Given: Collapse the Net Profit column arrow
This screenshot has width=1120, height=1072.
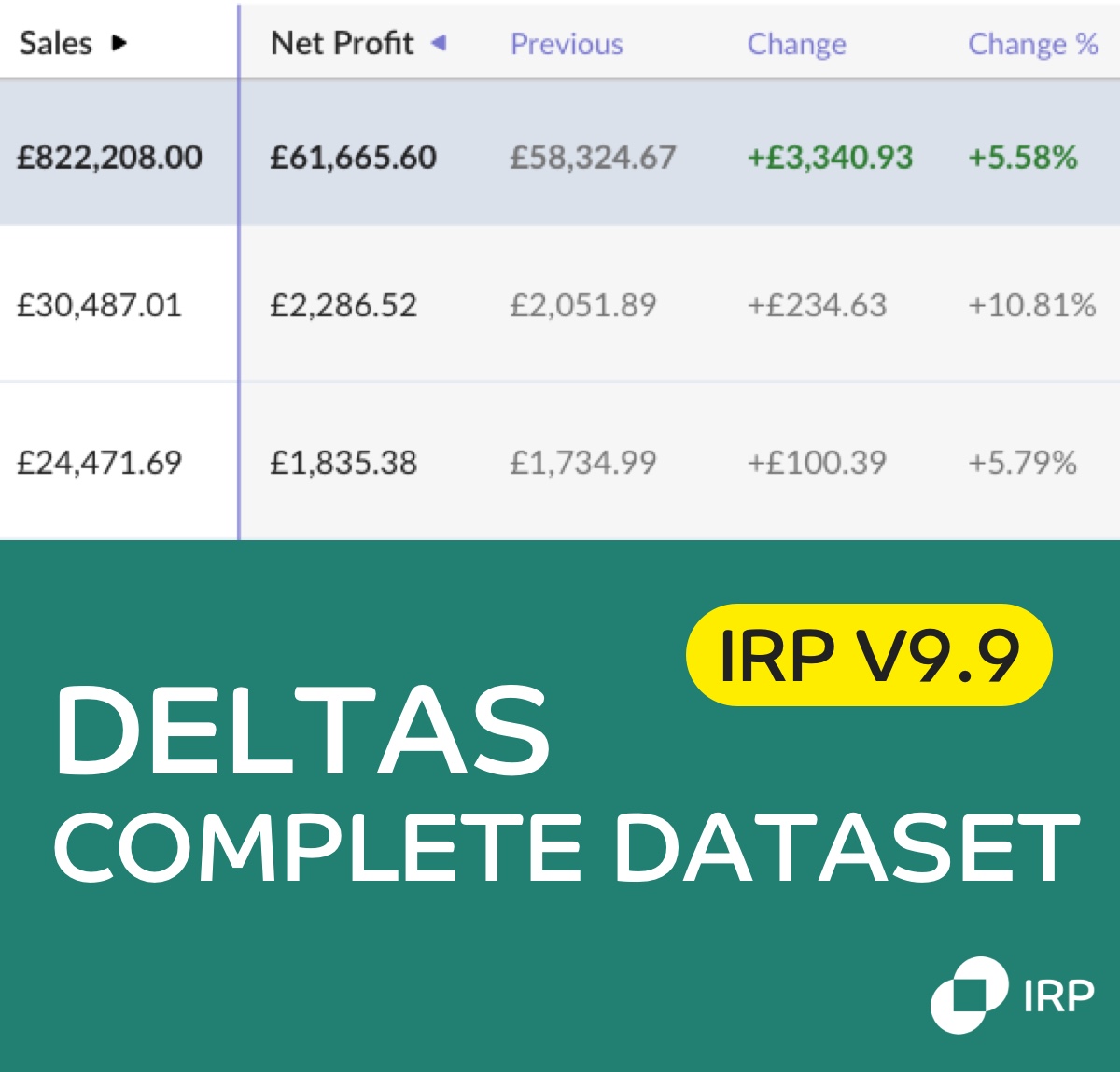Looking at the screenshot, I should (439, 43).
